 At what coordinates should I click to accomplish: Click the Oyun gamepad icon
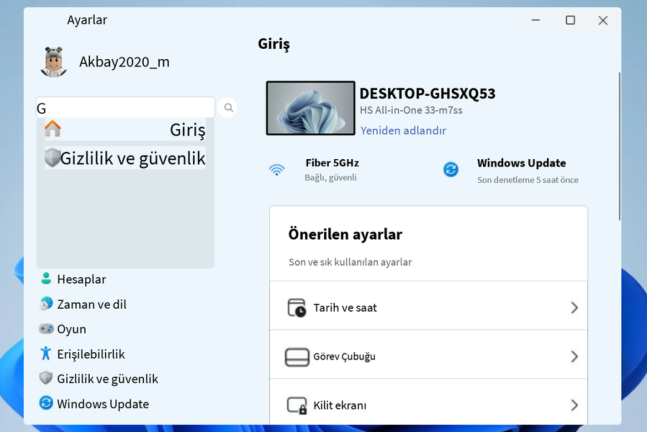[x=46, y=328]
